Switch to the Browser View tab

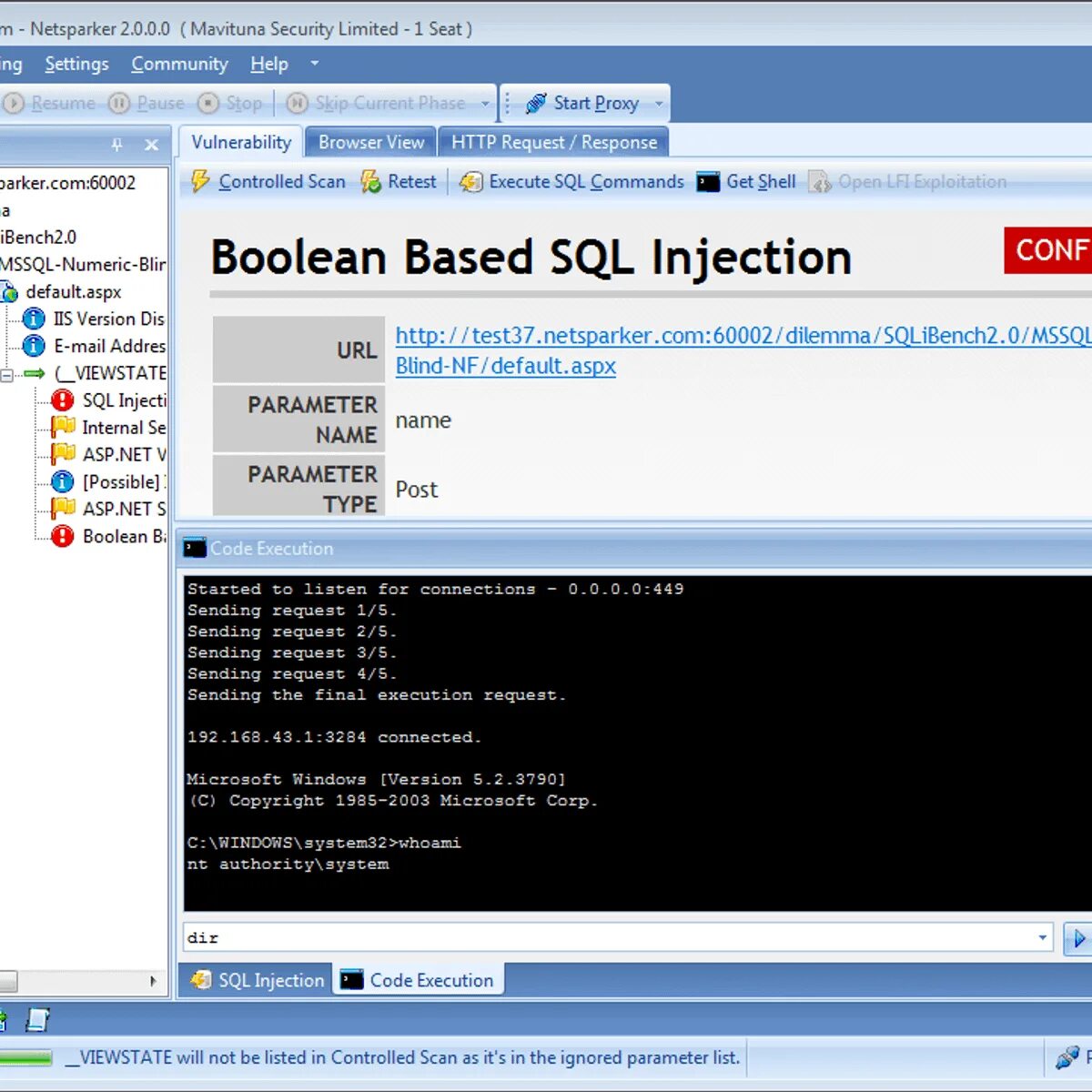(371, 142)
